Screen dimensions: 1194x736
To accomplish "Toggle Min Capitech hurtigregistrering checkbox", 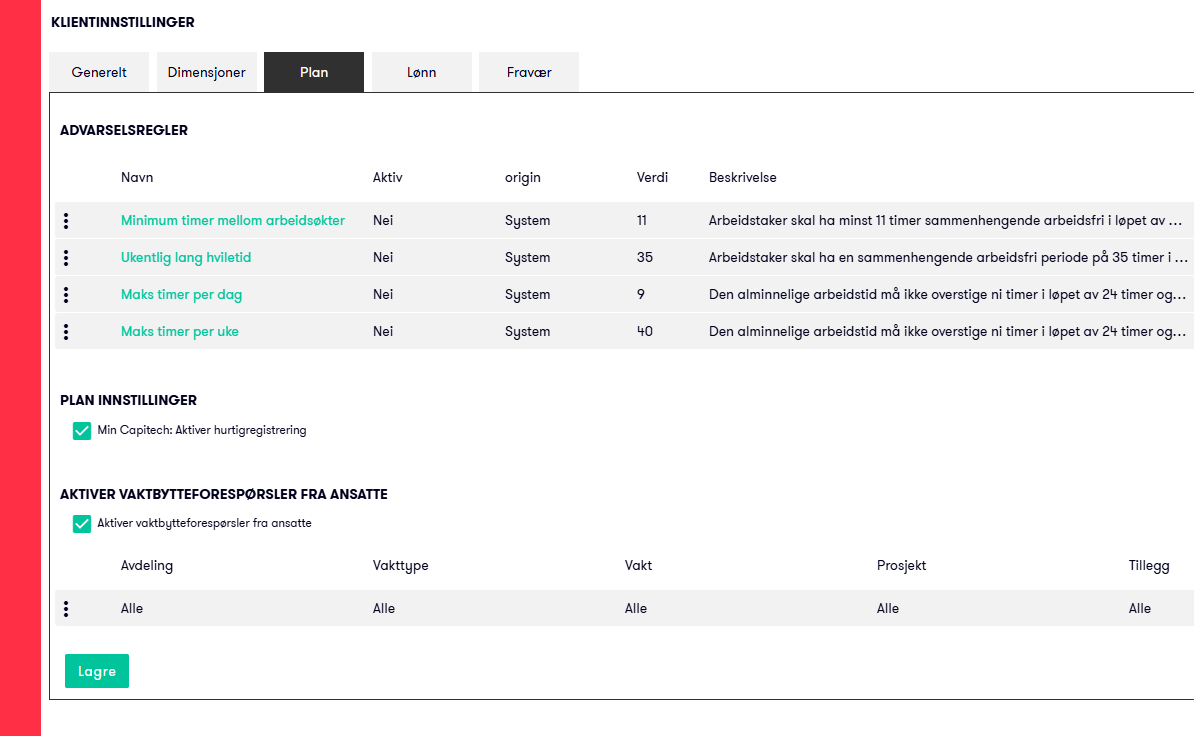I will (81, 431).
